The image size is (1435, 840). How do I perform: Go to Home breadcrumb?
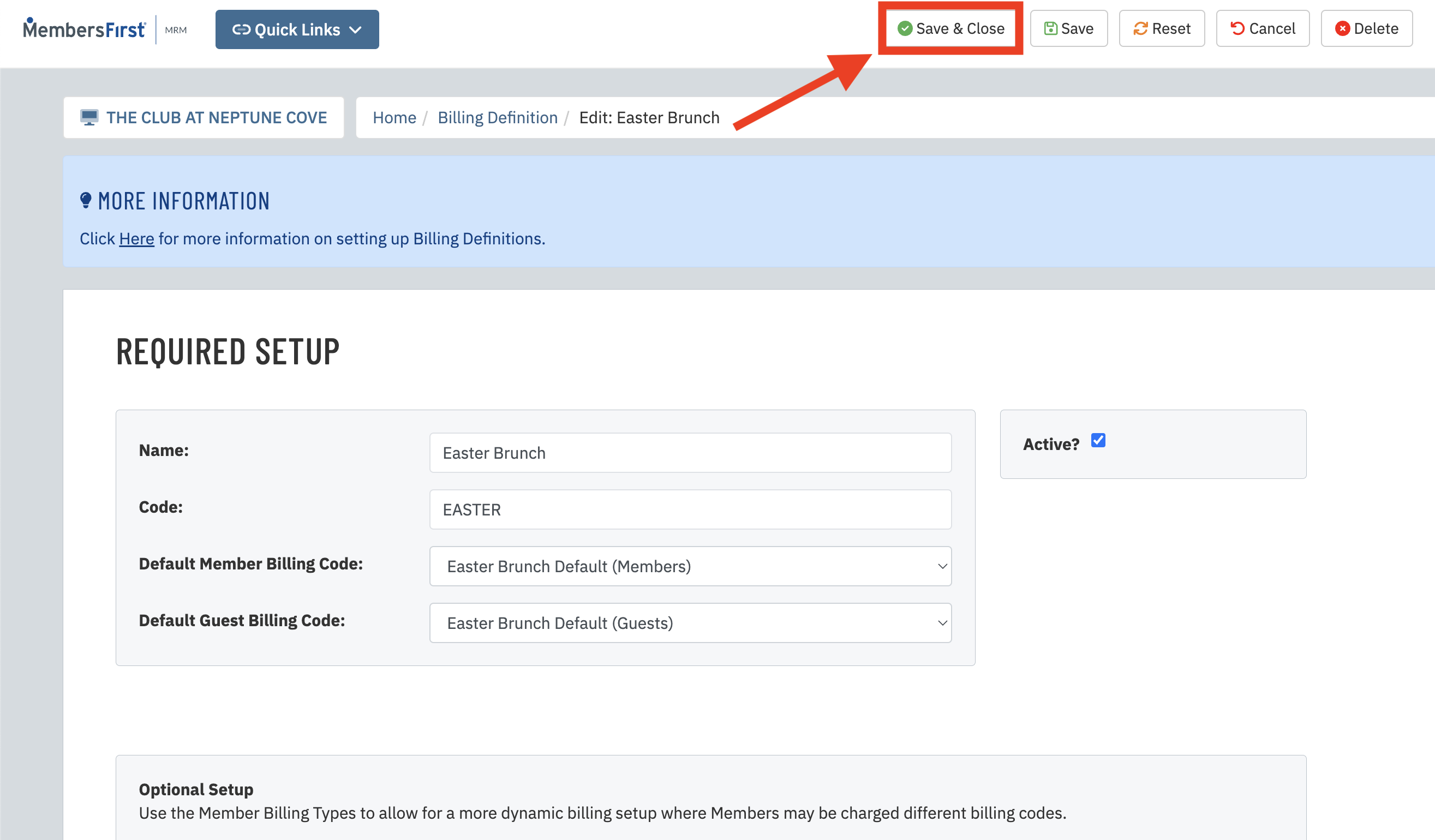pos(394,117)
